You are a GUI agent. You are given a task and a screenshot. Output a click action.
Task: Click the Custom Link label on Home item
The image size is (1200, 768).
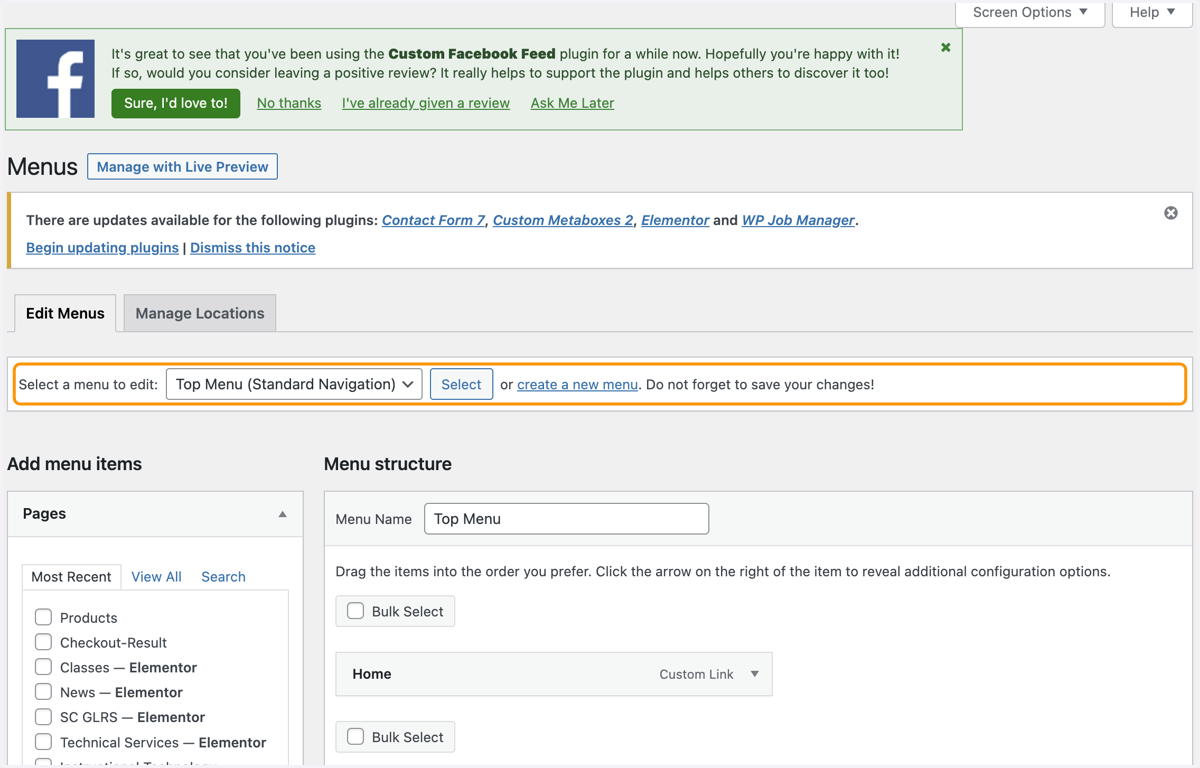click(x=696, y=674)
